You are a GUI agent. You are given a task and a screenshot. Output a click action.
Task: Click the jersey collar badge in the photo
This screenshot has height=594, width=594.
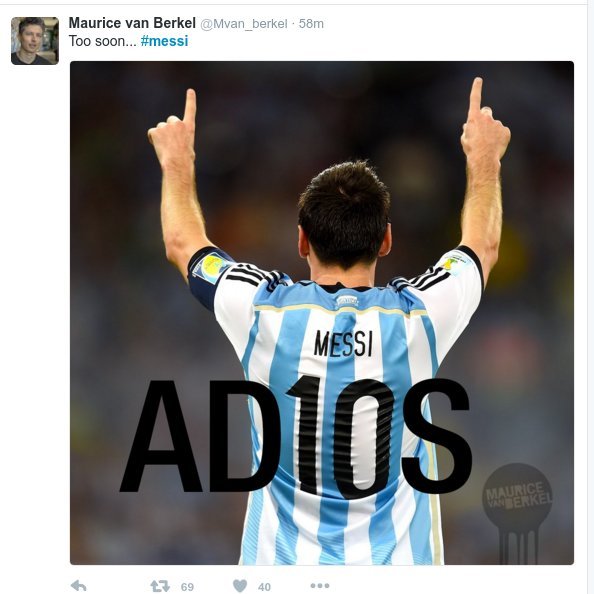347,301
